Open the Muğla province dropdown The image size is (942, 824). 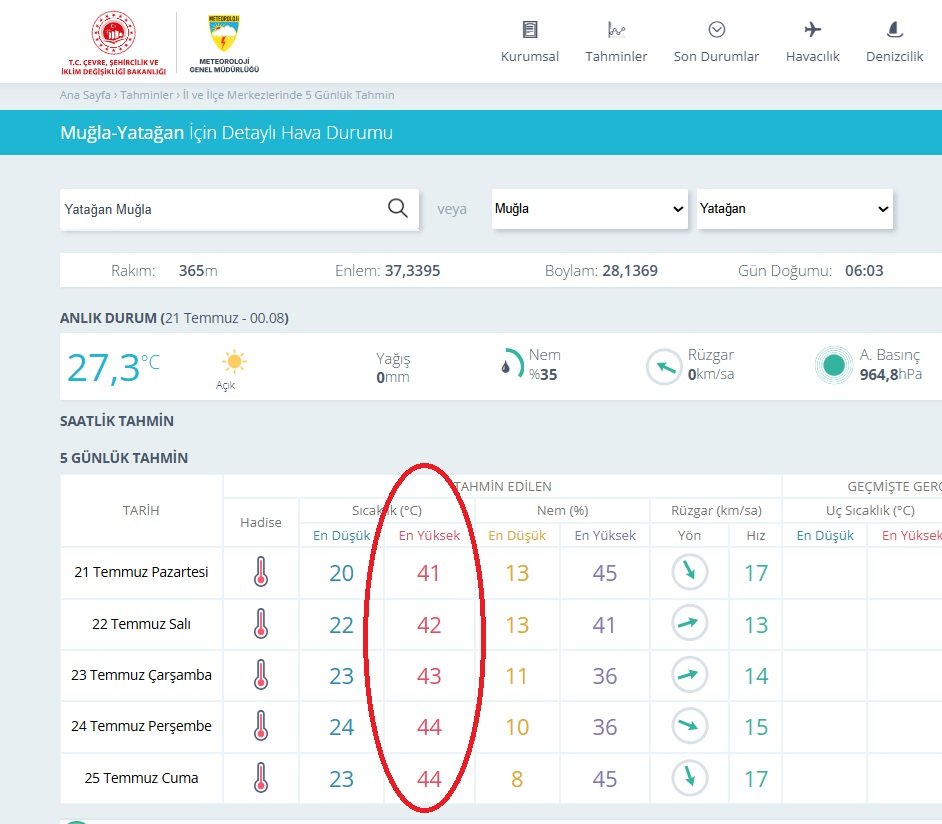(x=589, y=209)
